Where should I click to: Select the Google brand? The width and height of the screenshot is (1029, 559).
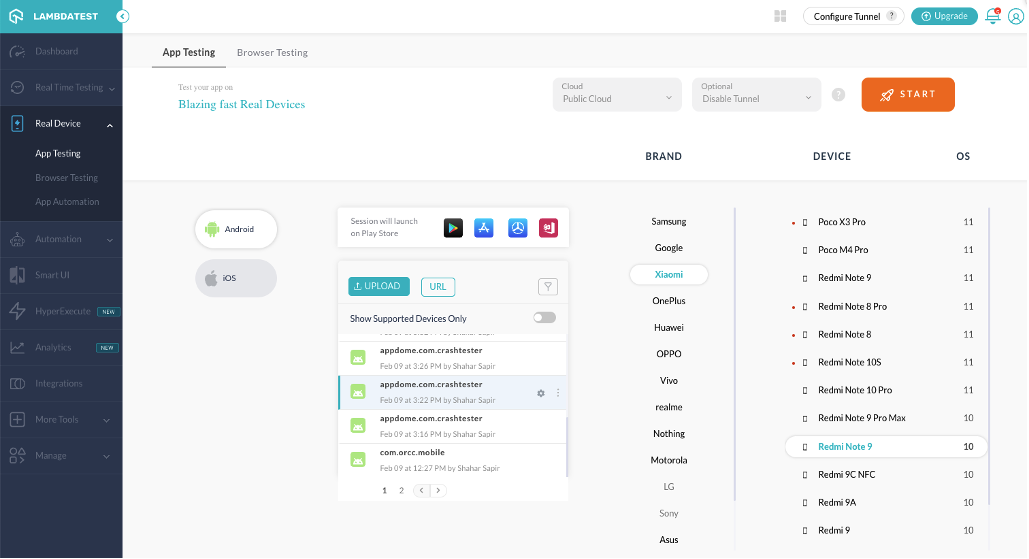(669, 248)
